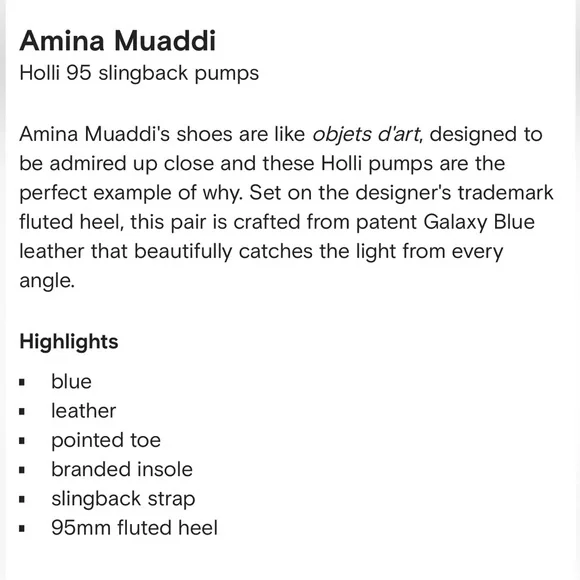Click the bullet marker beside 'blue'
This screenshot has width=580, height=580.
click(22, 382)
